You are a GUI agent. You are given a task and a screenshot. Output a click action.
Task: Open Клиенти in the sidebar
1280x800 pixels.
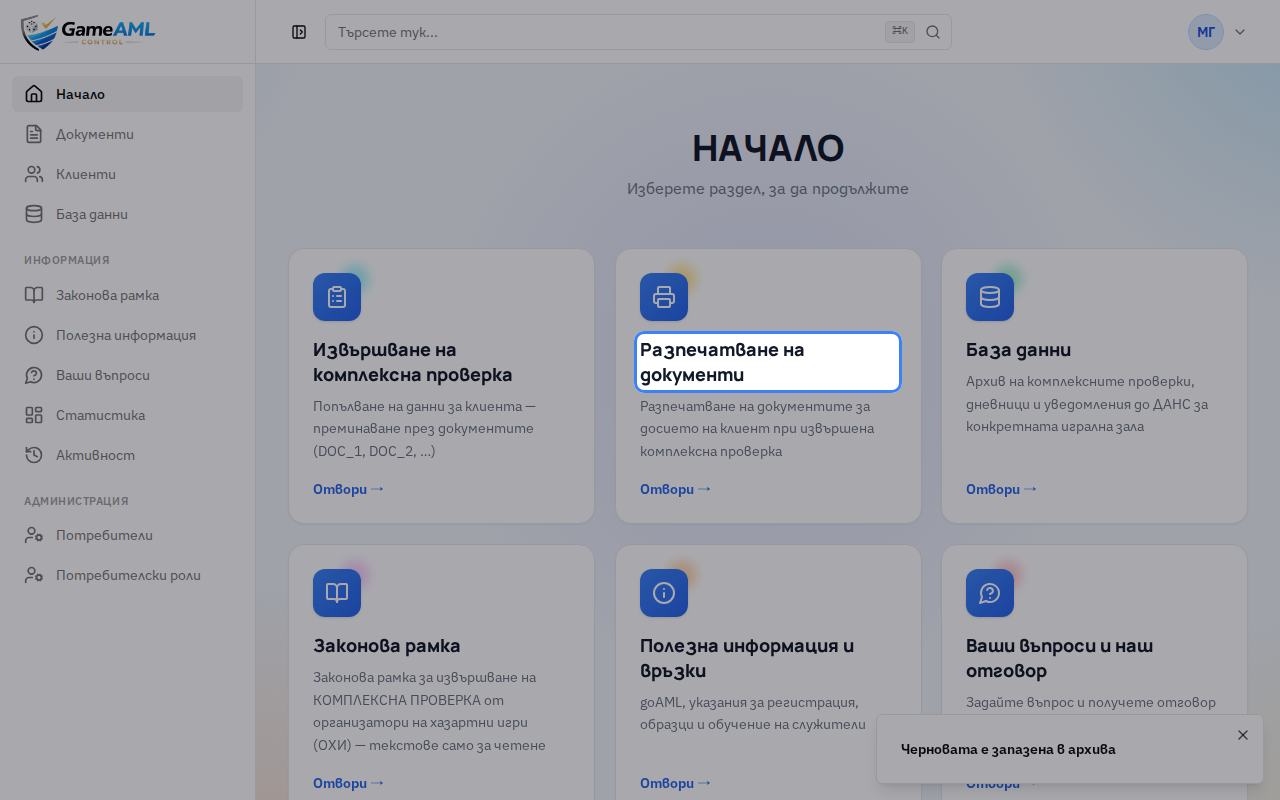coord(127,174)
